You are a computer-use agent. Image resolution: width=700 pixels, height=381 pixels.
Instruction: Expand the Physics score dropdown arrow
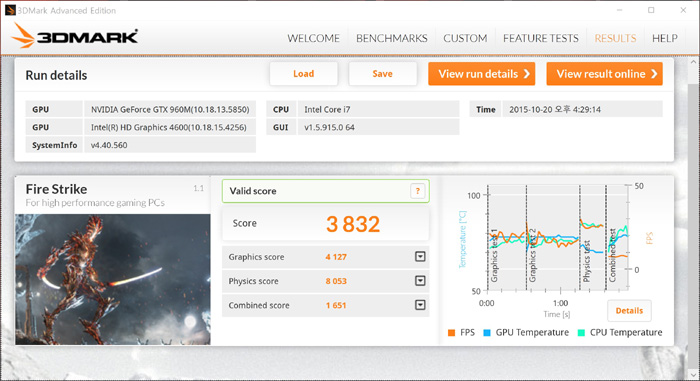click(420, 281)
